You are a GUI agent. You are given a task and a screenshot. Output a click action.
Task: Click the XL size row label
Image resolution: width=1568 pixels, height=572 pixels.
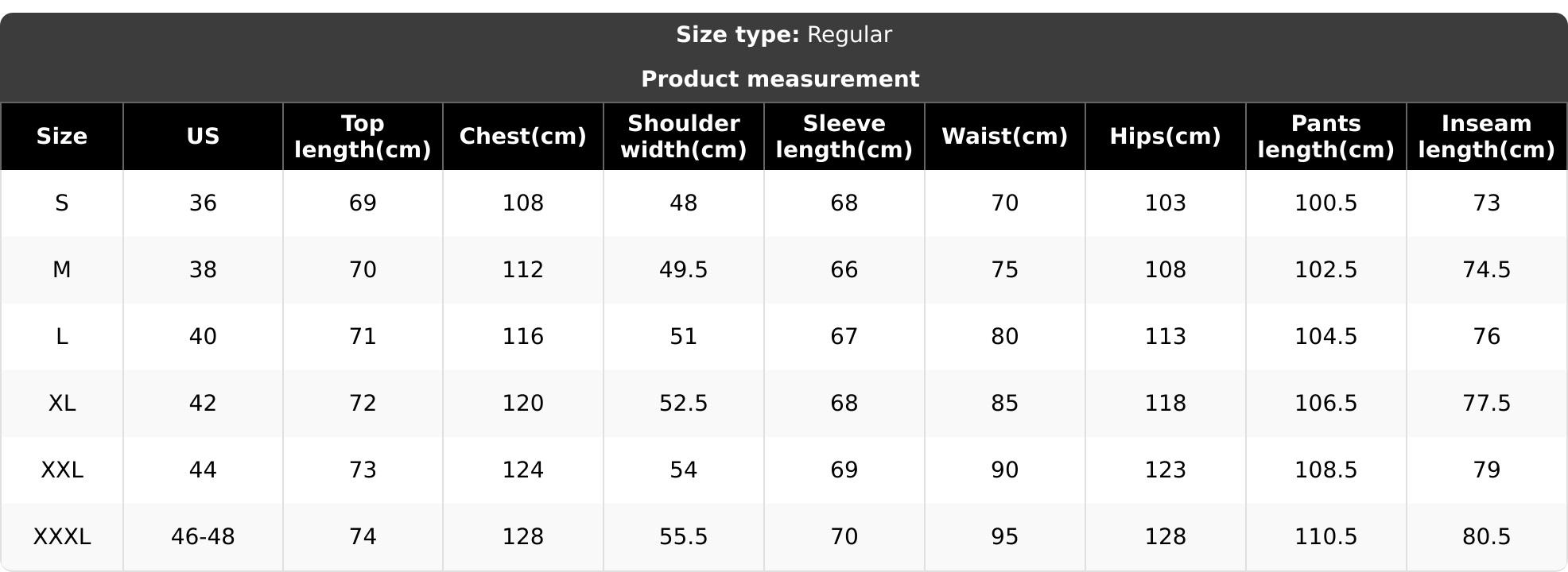[x=62, y=404]
